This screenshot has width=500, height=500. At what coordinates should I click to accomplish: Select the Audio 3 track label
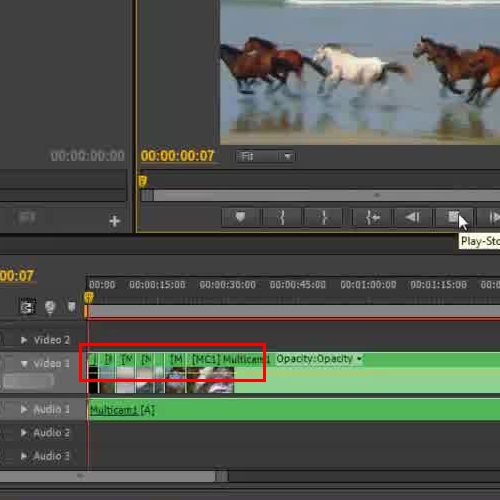(52, 456)
